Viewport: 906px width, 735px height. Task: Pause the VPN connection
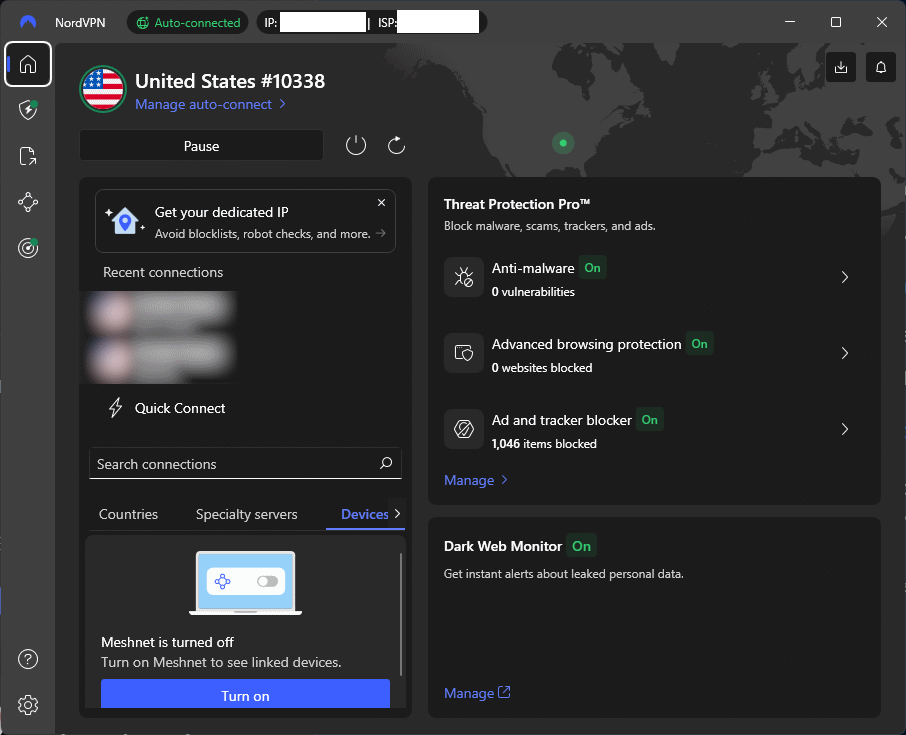click(201, 146)
